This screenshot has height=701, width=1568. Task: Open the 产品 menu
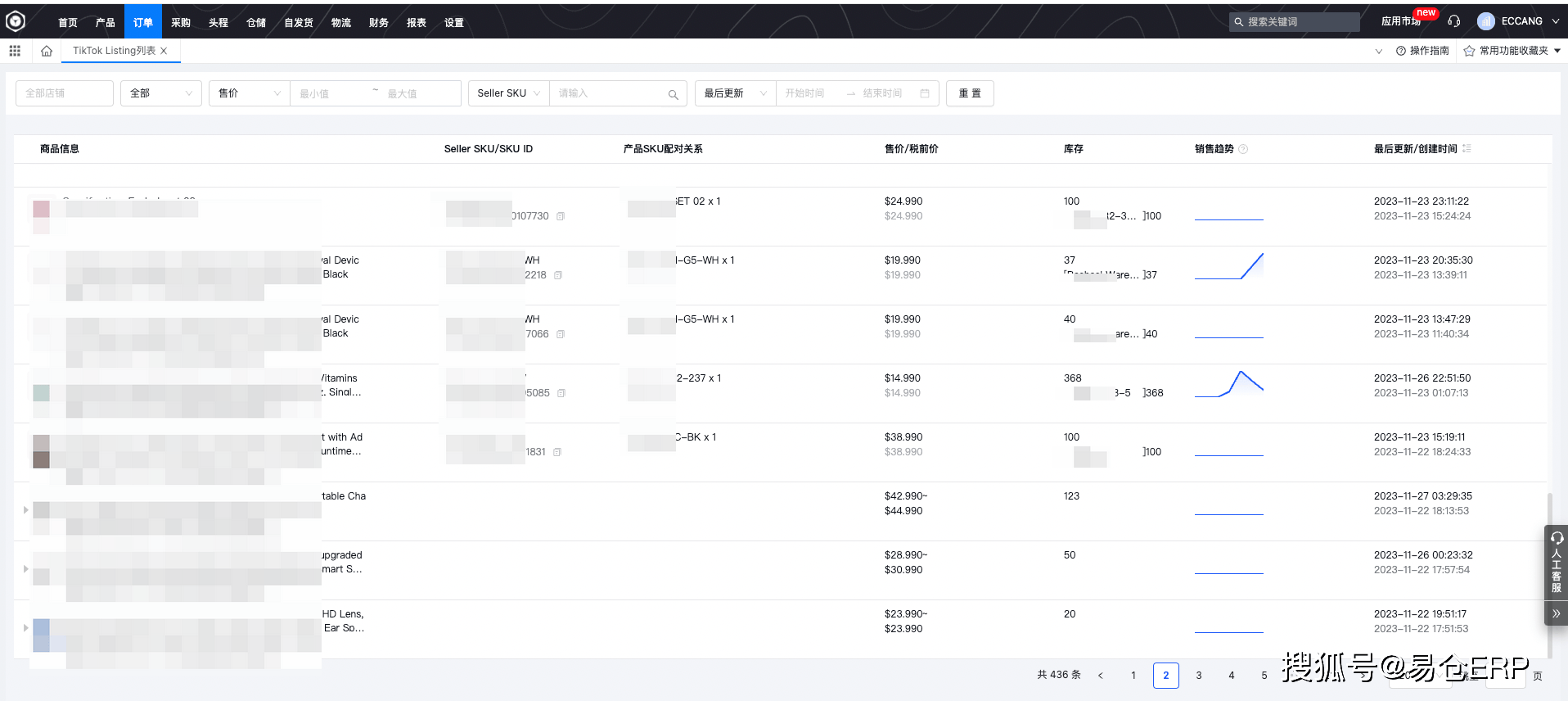click(106, 22)
